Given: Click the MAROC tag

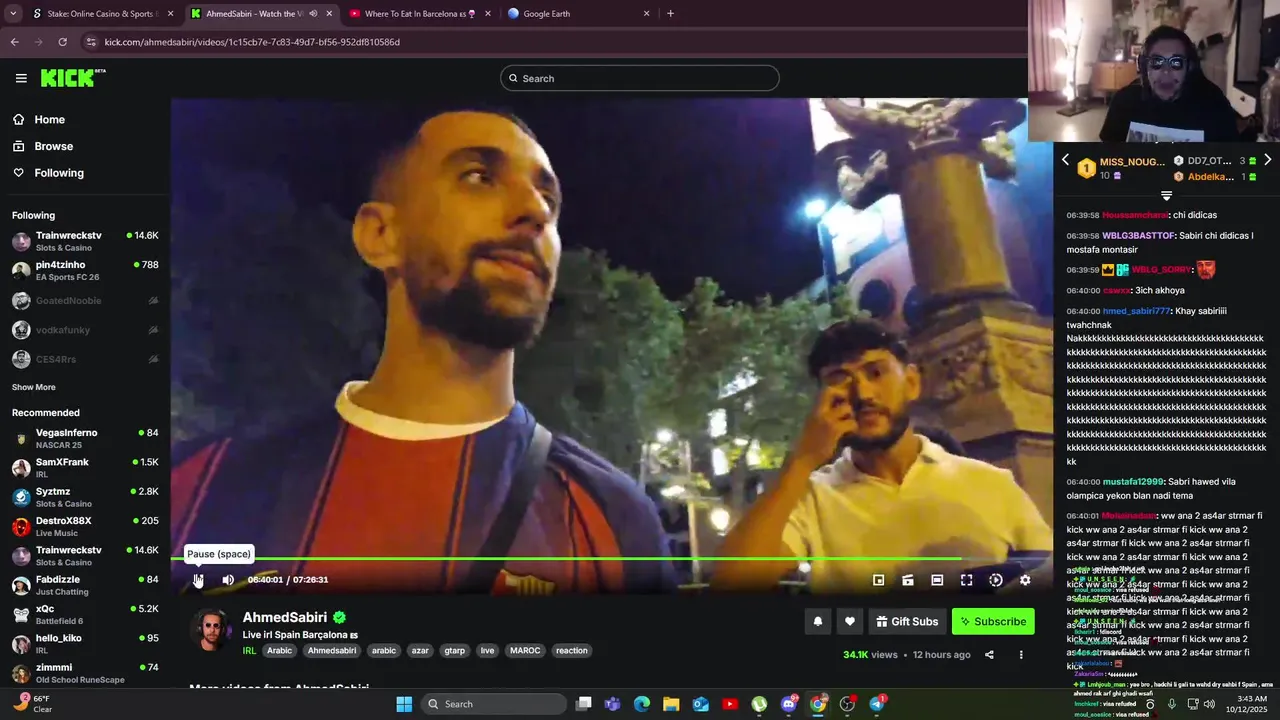Looking at the screenshot, I should click(525, 651).
